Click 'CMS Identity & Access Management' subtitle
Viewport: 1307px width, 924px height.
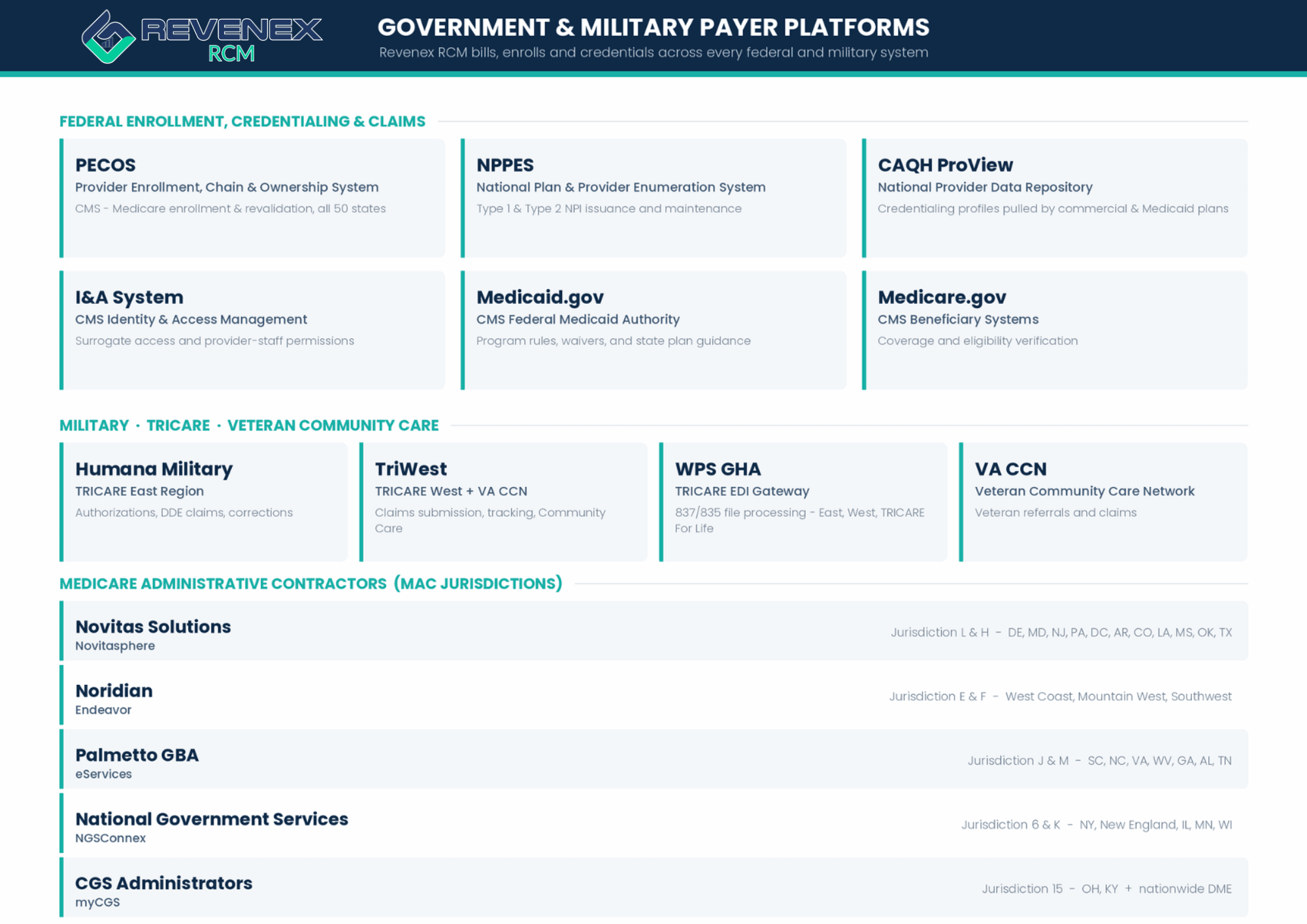click(191, 320)
